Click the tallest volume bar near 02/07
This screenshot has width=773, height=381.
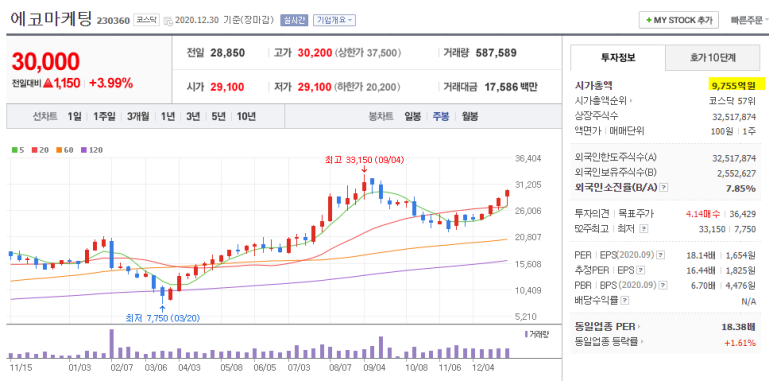pos(112,344)
